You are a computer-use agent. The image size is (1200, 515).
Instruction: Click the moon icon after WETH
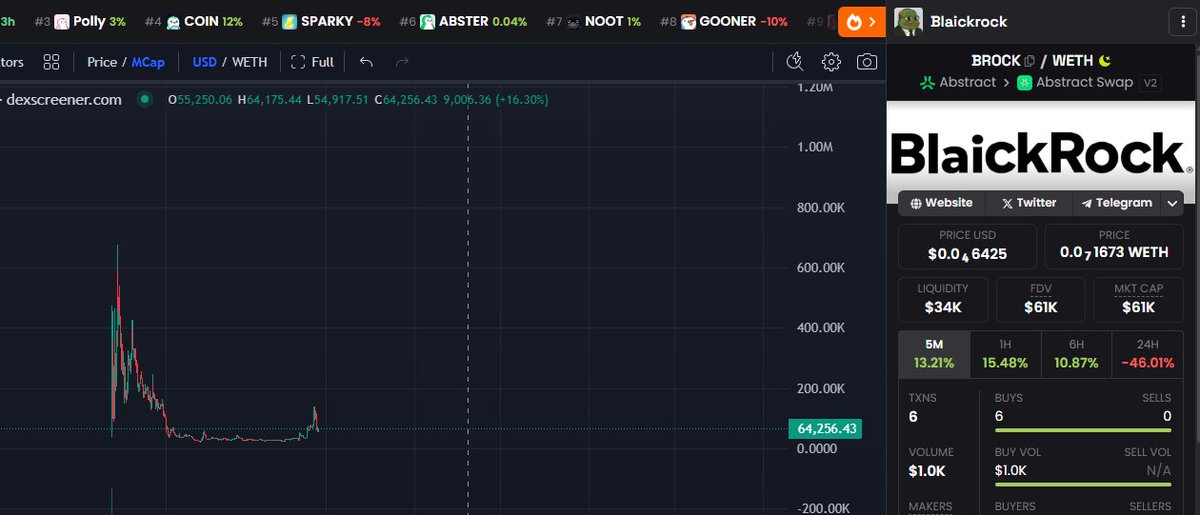tap(1105, 61)
